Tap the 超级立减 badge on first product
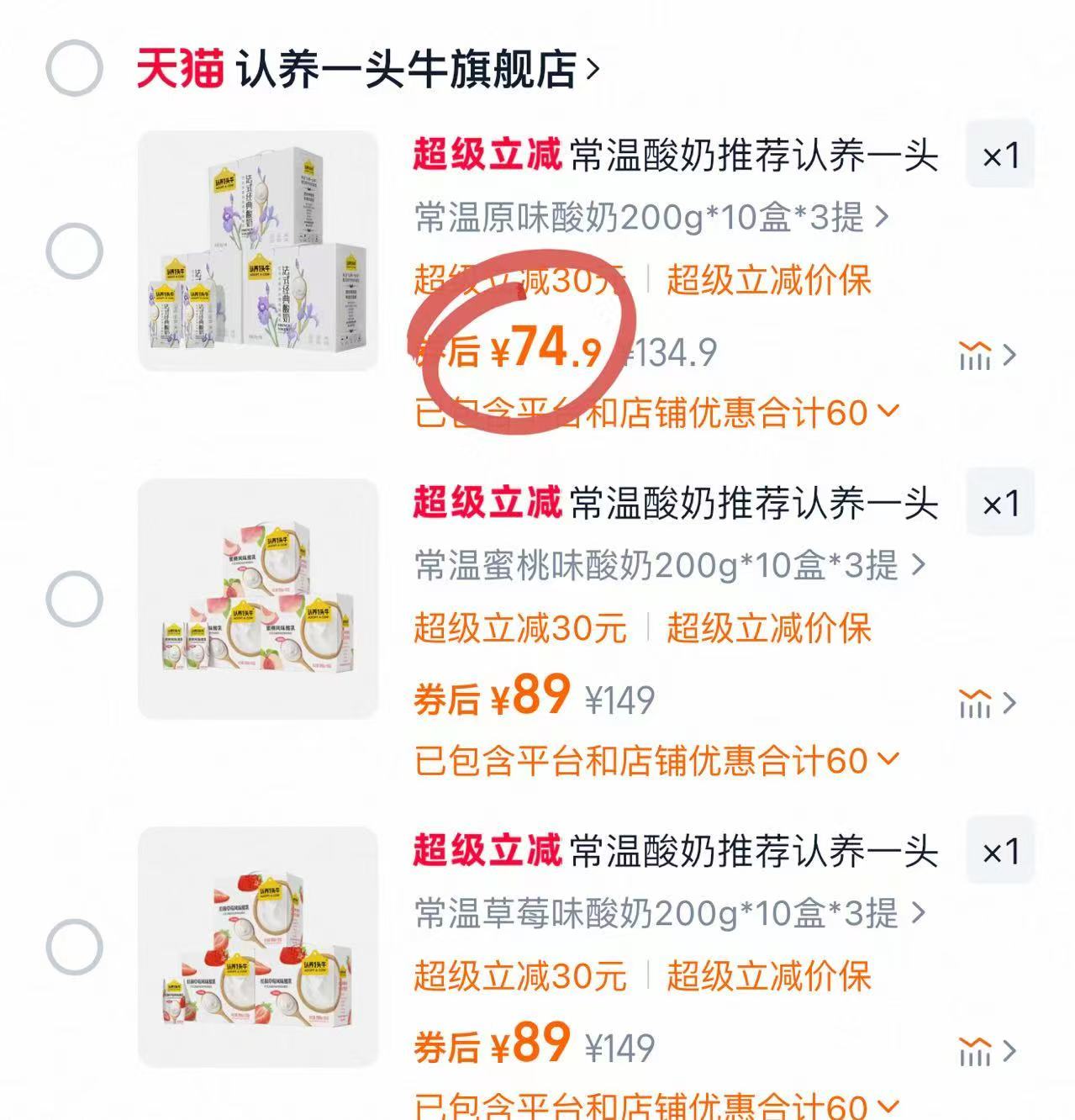This screenshot has height=1120, width=1075. [x=486, y=157]
